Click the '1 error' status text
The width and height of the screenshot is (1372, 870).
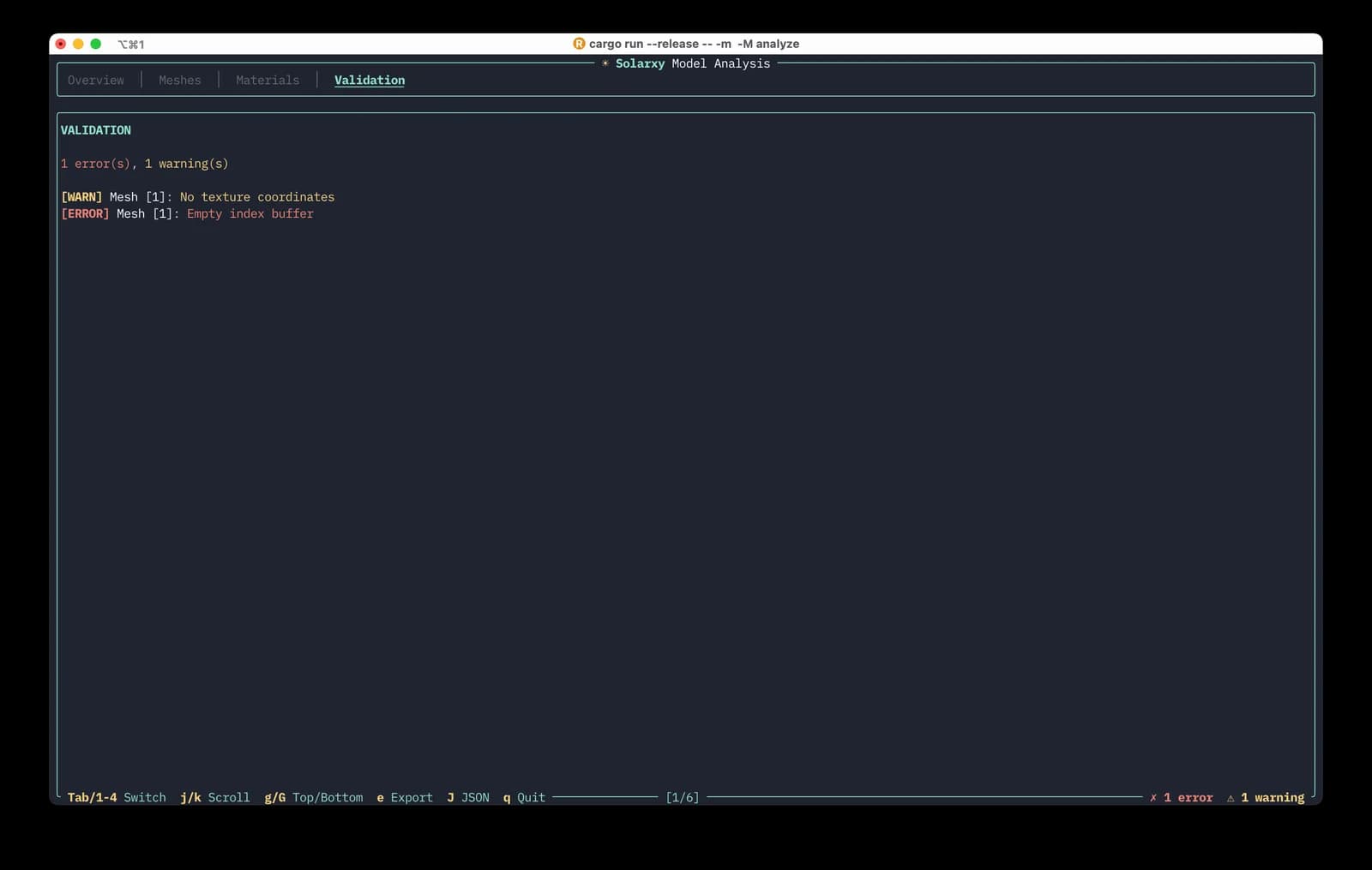[x=1188, y=797]
